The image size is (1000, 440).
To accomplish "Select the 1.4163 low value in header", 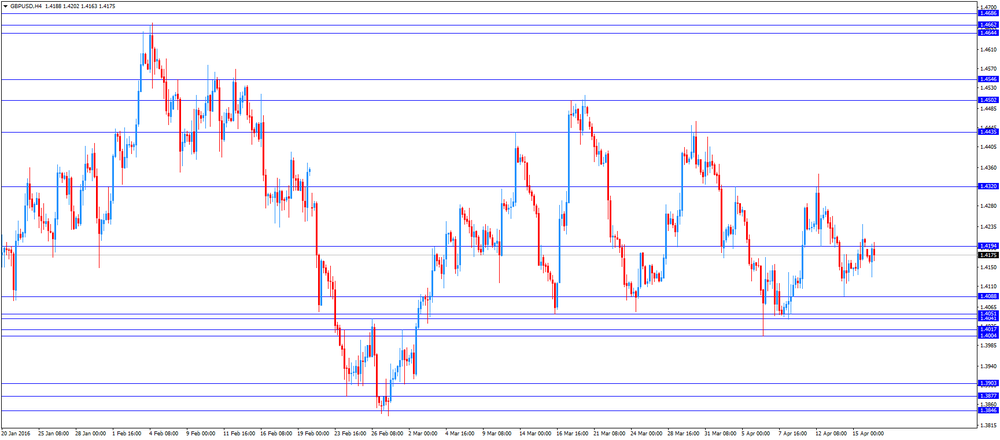I will coord(89,6).
